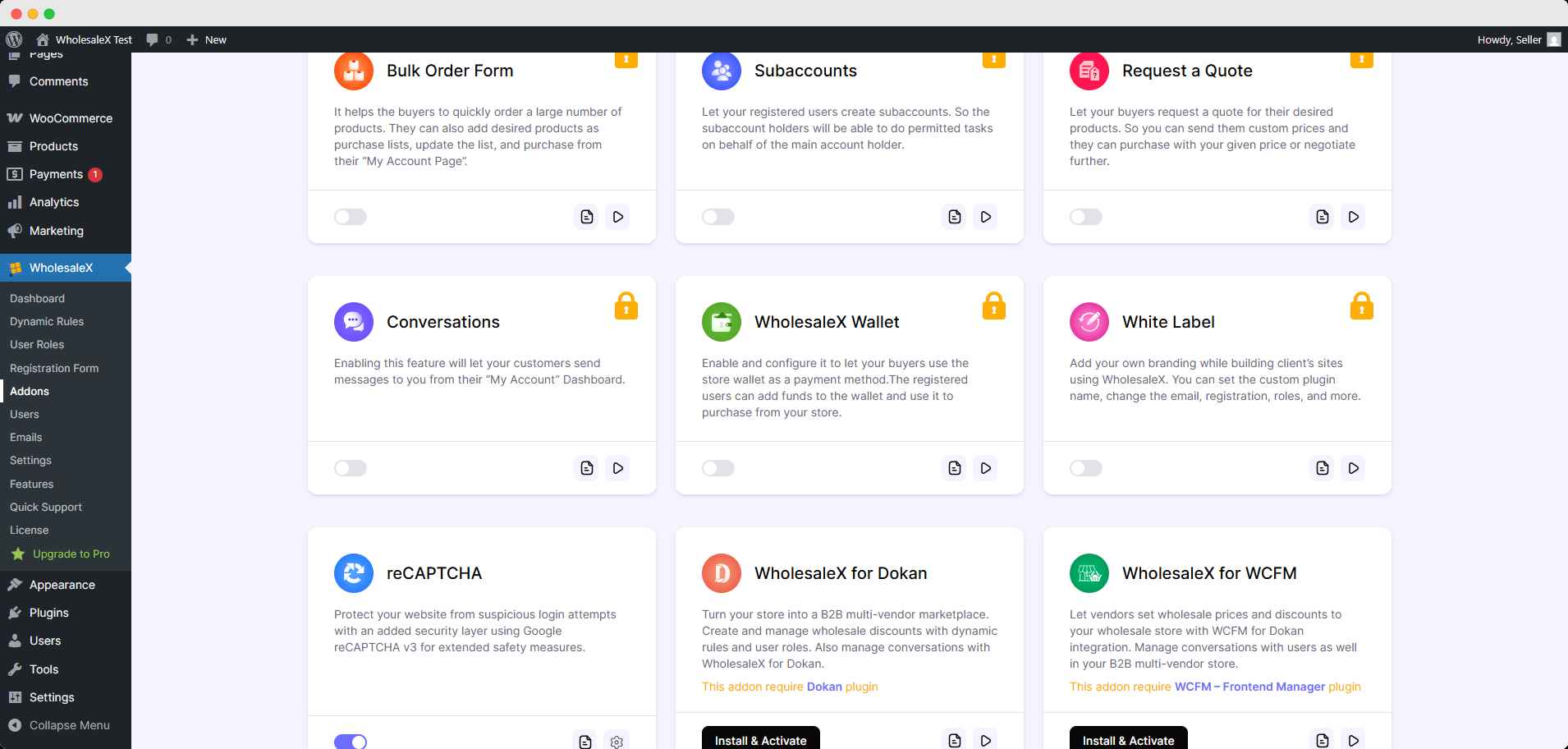The image size is (1568, 749).
Task: Open Request a Quote documentation icon
Action: click(1323, 217)
